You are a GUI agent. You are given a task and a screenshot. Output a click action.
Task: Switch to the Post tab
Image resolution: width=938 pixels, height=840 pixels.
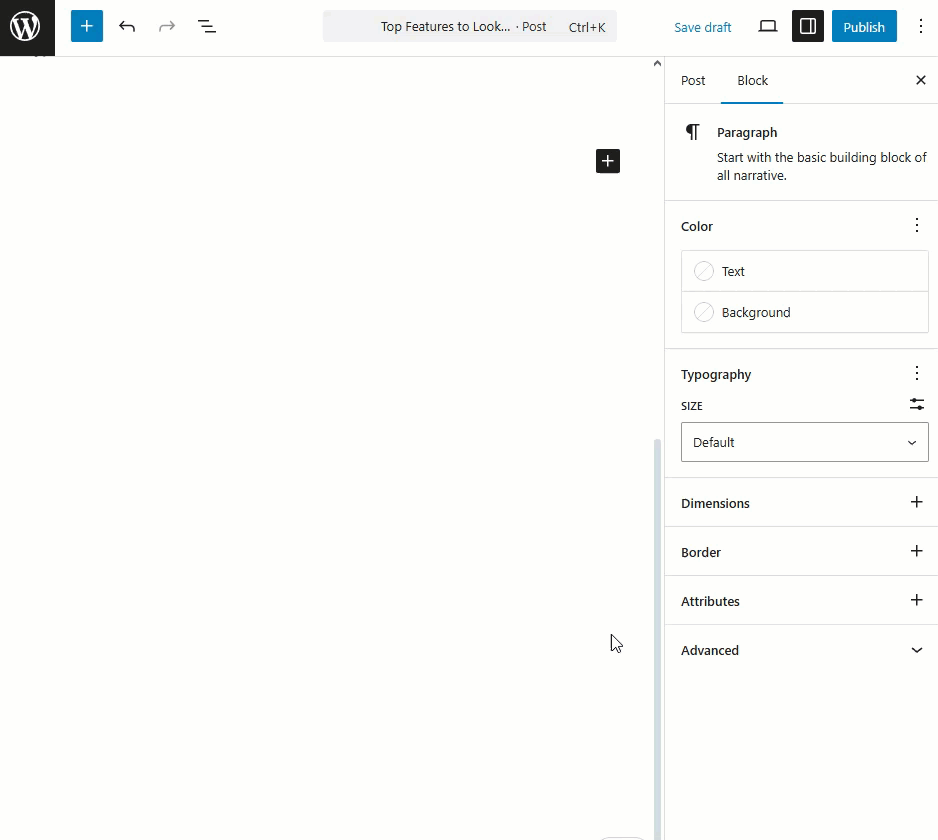coord(693,81)
